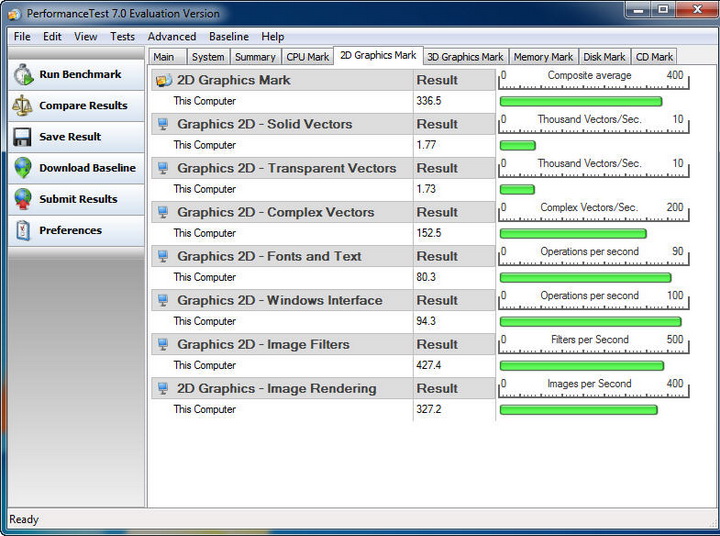Select the Graphics 2D - Transparent Vectors heading
The image size is (720, 536).
tap(287, 168)
